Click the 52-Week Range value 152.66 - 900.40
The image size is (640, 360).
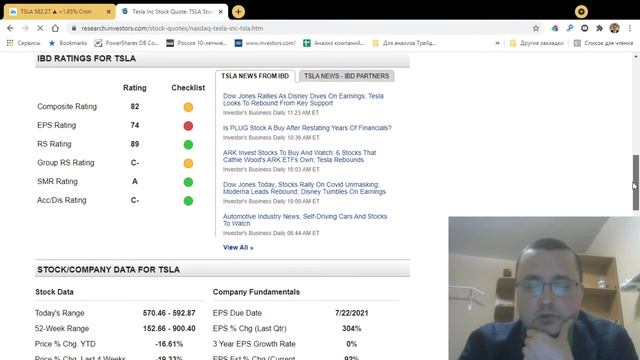point(169,329)
